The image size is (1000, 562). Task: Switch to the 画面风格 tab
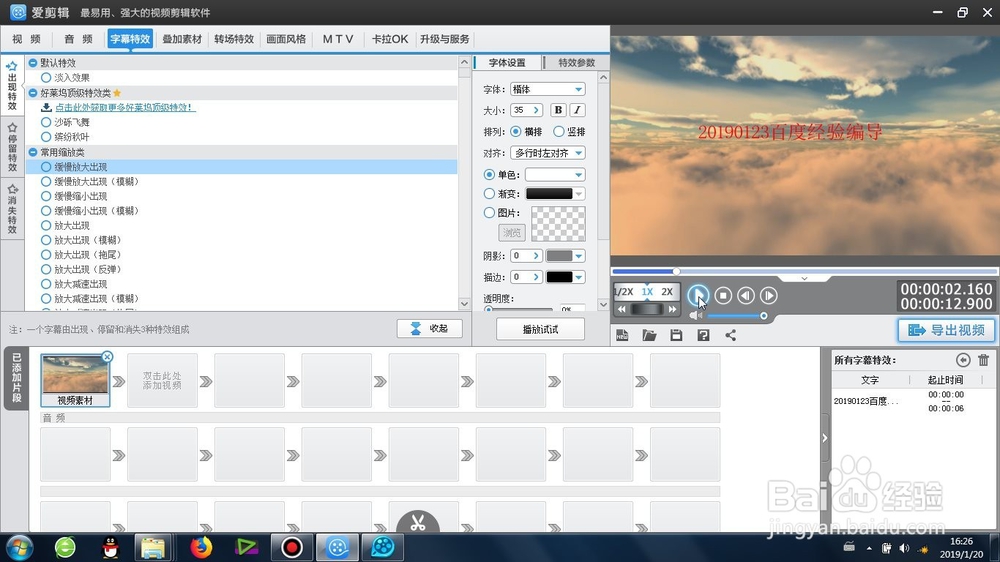(x=286, y=39)
